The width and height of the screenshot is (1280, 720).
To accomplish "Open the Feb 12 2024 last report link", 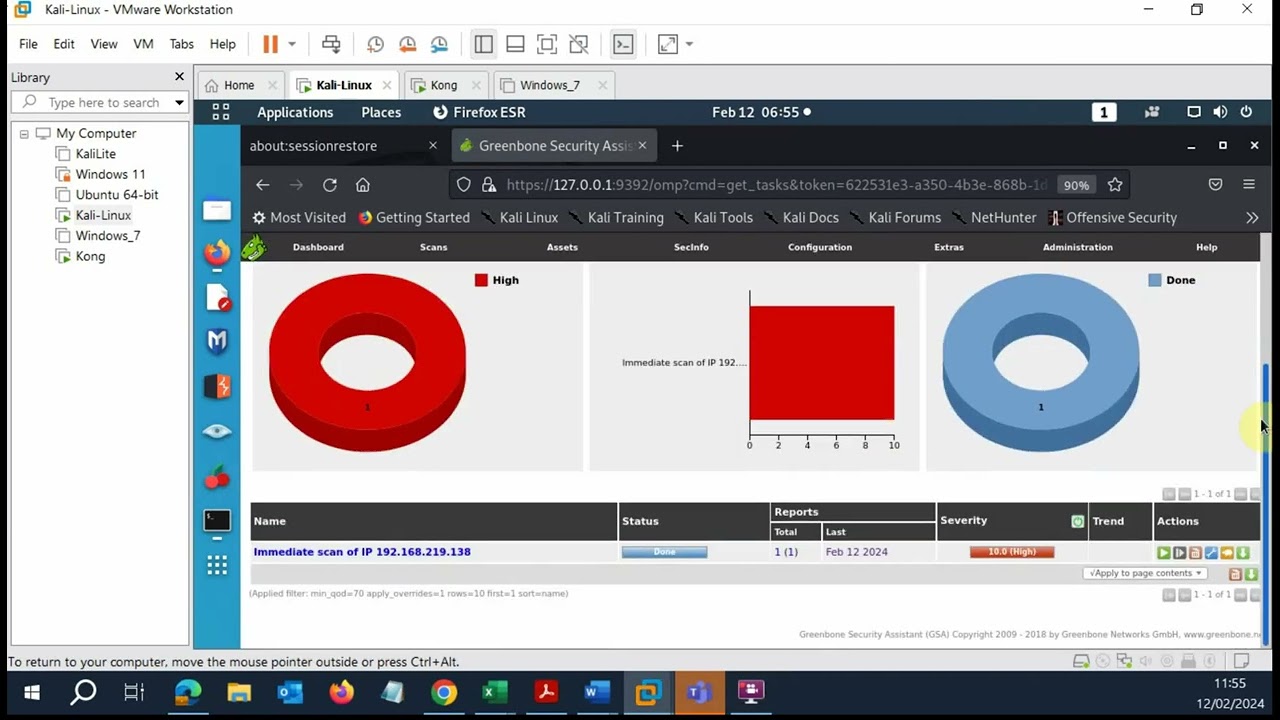I will tap(856, 552).
